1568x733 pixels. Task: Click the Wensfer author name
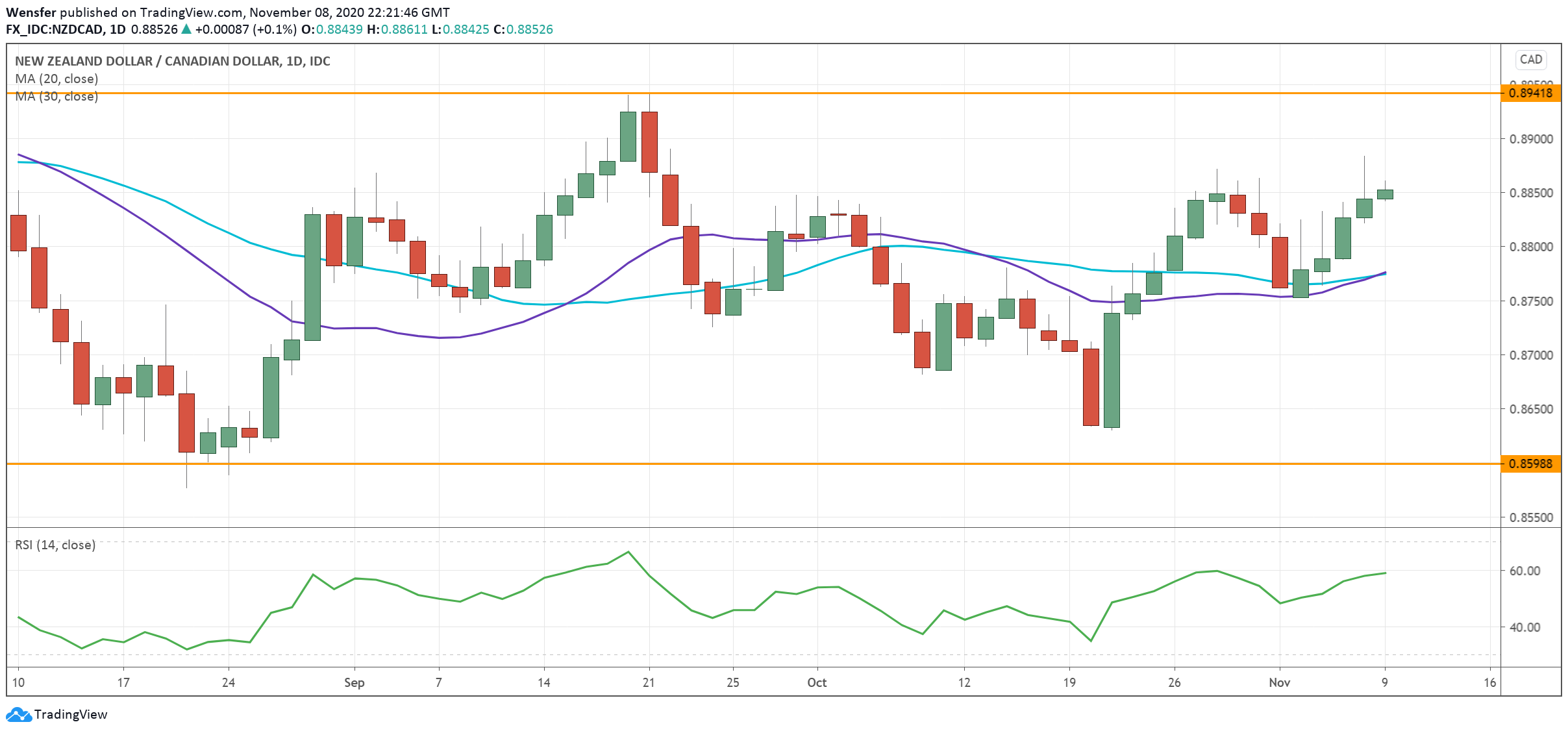coord(31,12)
